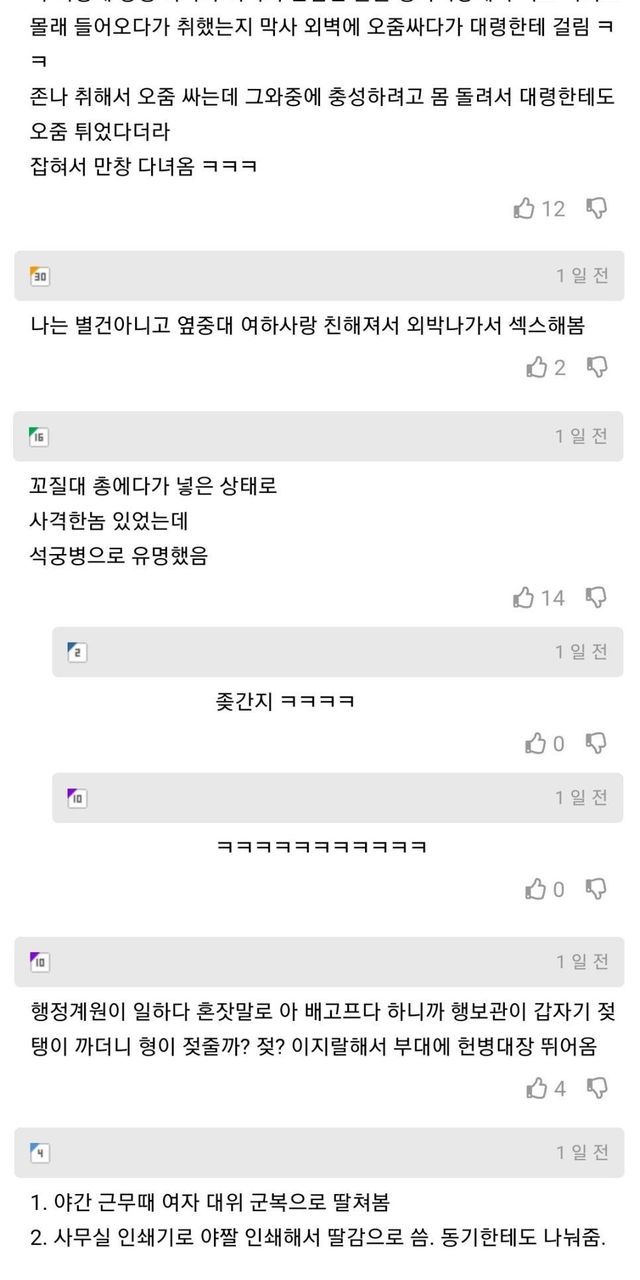Dislike the comment showing 12 likes

596,208
